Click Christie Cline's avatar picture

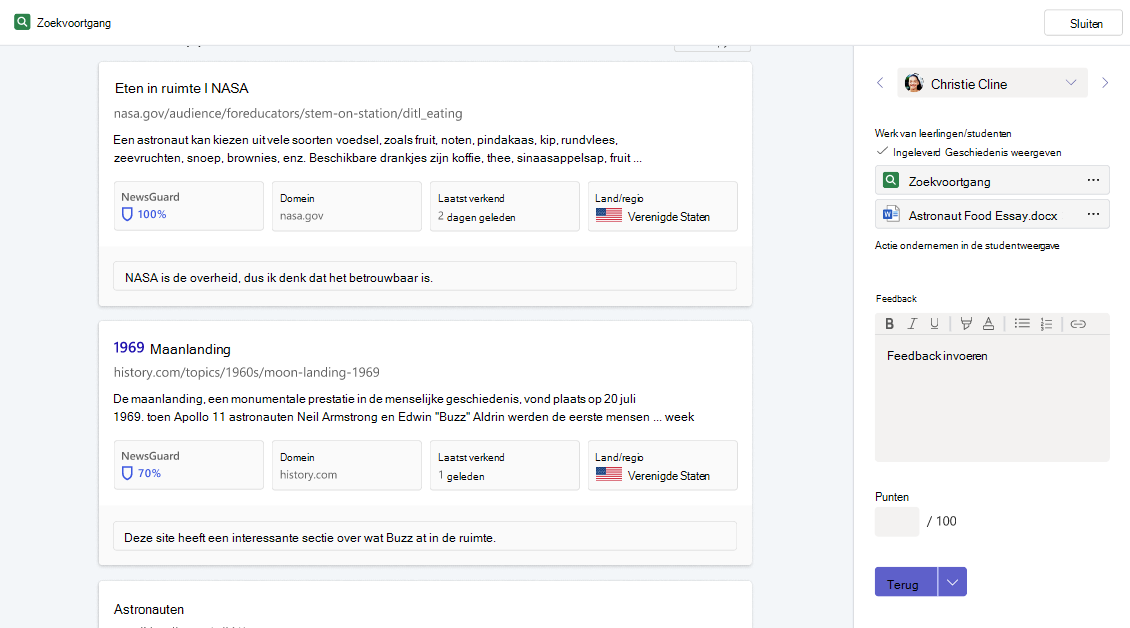914,84
